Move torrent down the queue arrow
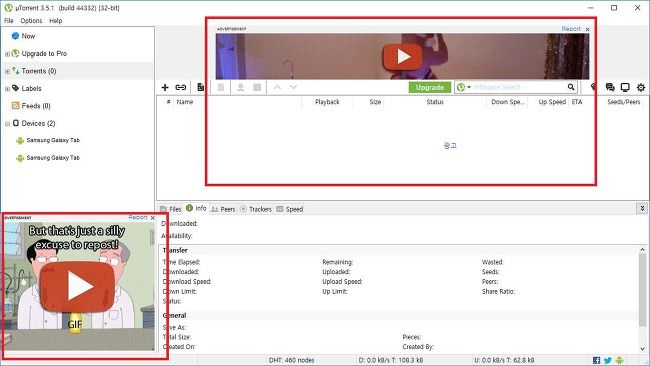The width and height of the screenshot is (650, 366). (x=293, y=87)
